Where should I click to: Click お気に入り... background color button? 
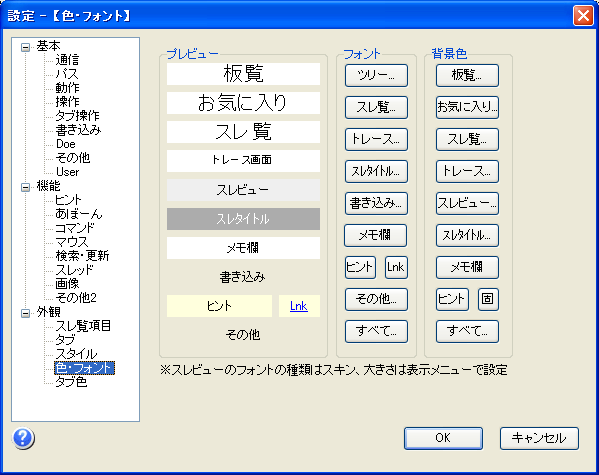coord(467,107)
